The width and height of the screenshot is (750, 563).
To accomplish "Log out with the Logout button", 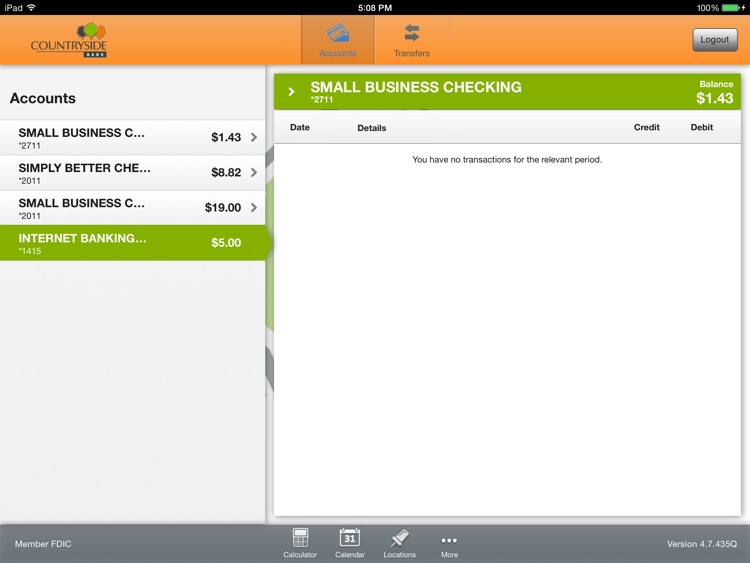I will point(715,40).
